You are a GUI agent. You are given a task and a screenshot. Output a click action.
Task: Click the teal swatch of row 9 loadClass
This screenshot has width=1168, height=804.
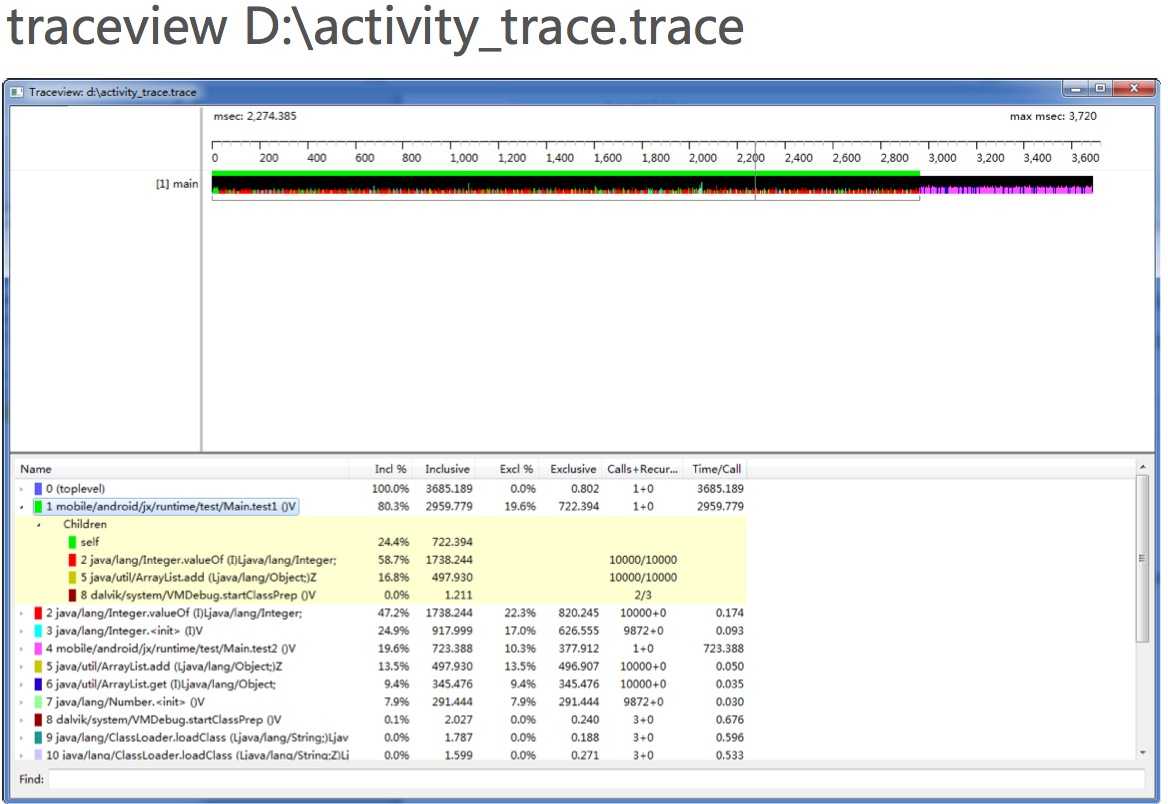click(38, 738)
